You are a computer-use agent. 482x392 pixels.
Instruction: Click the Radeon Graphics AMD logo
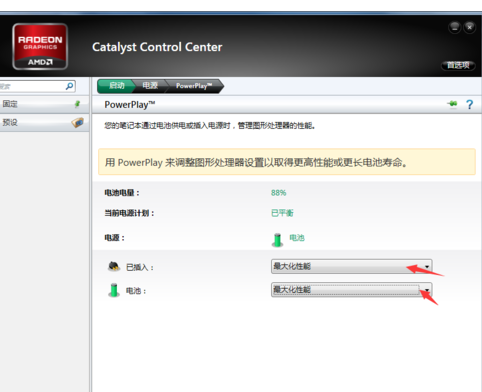click(x=40, y=47)
